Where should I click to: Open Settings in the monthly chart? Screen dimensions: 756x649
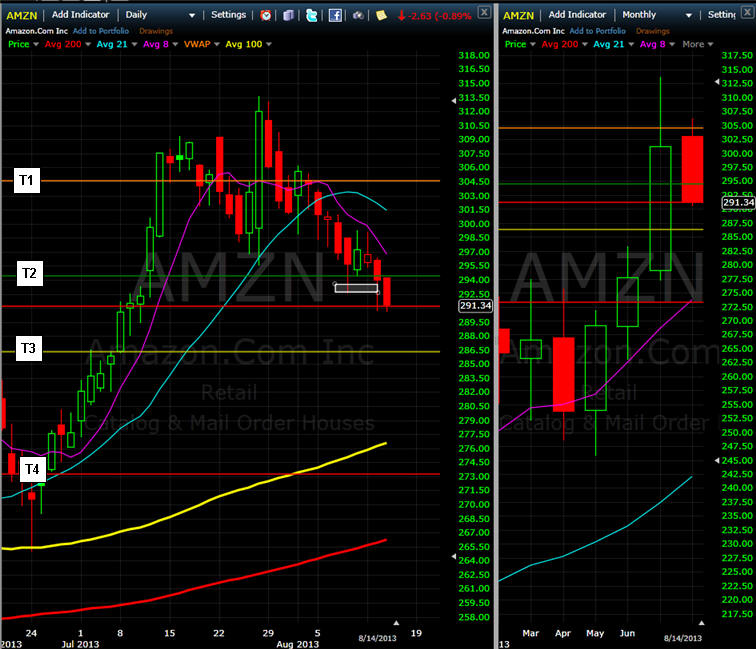[722, 15]
